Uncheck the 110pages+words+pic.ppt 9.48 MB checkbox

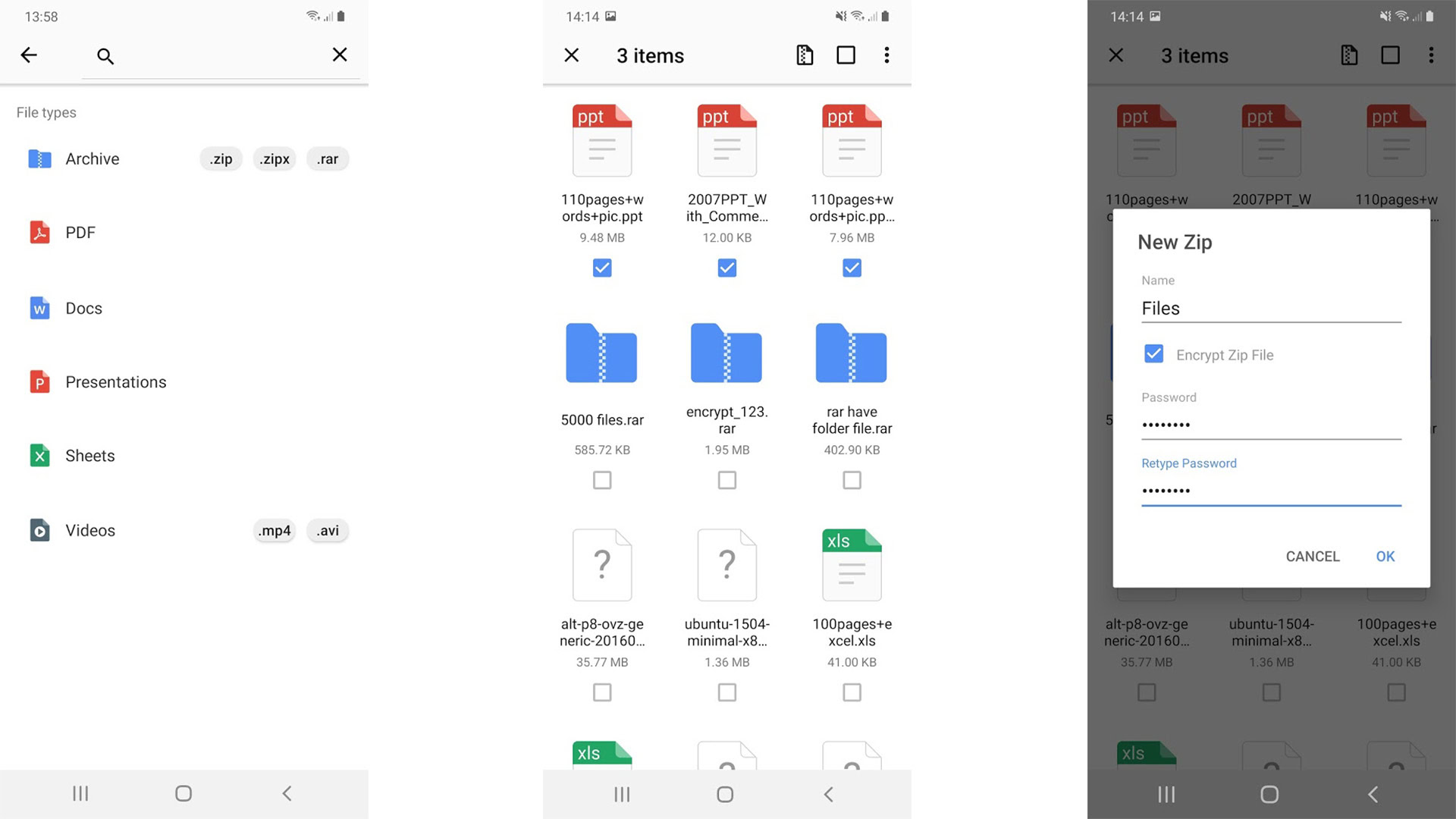click(x=602, y=268)
